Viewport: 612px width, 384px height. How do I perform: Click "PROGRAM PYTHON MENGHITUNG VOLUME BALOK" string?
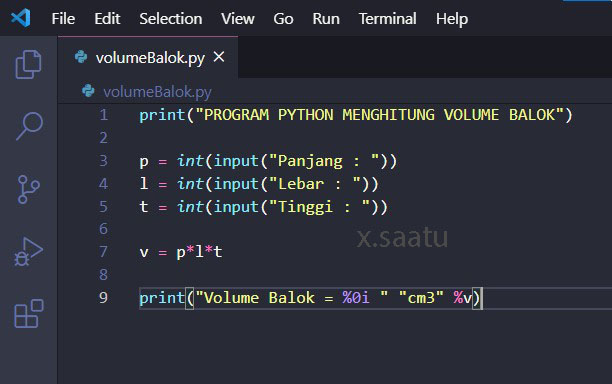click(x=379, y=115)
